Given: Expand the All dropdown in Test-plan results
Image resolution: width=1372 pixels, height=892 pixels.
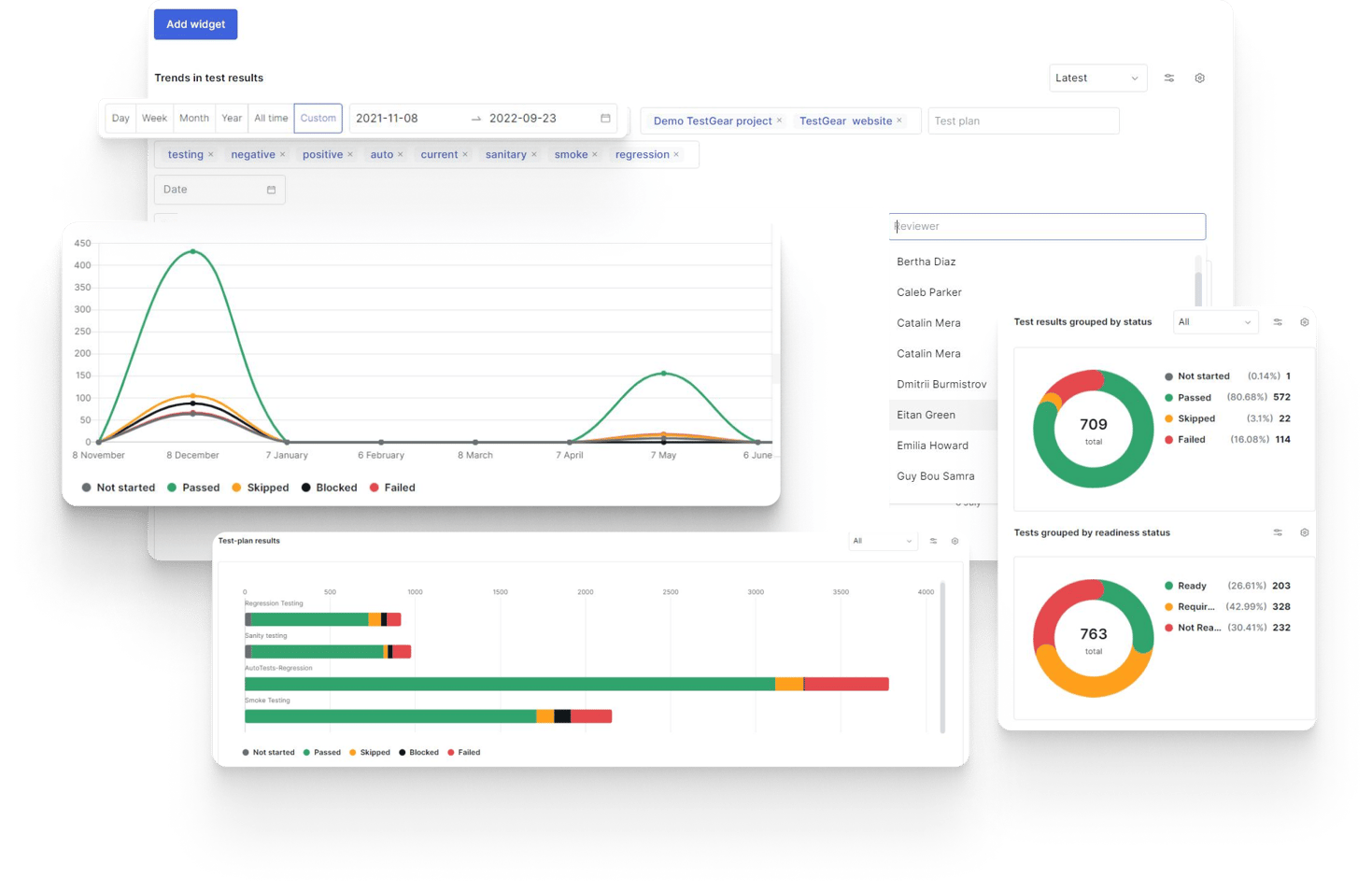Looking at the screenshot, I should coord(882,541).
